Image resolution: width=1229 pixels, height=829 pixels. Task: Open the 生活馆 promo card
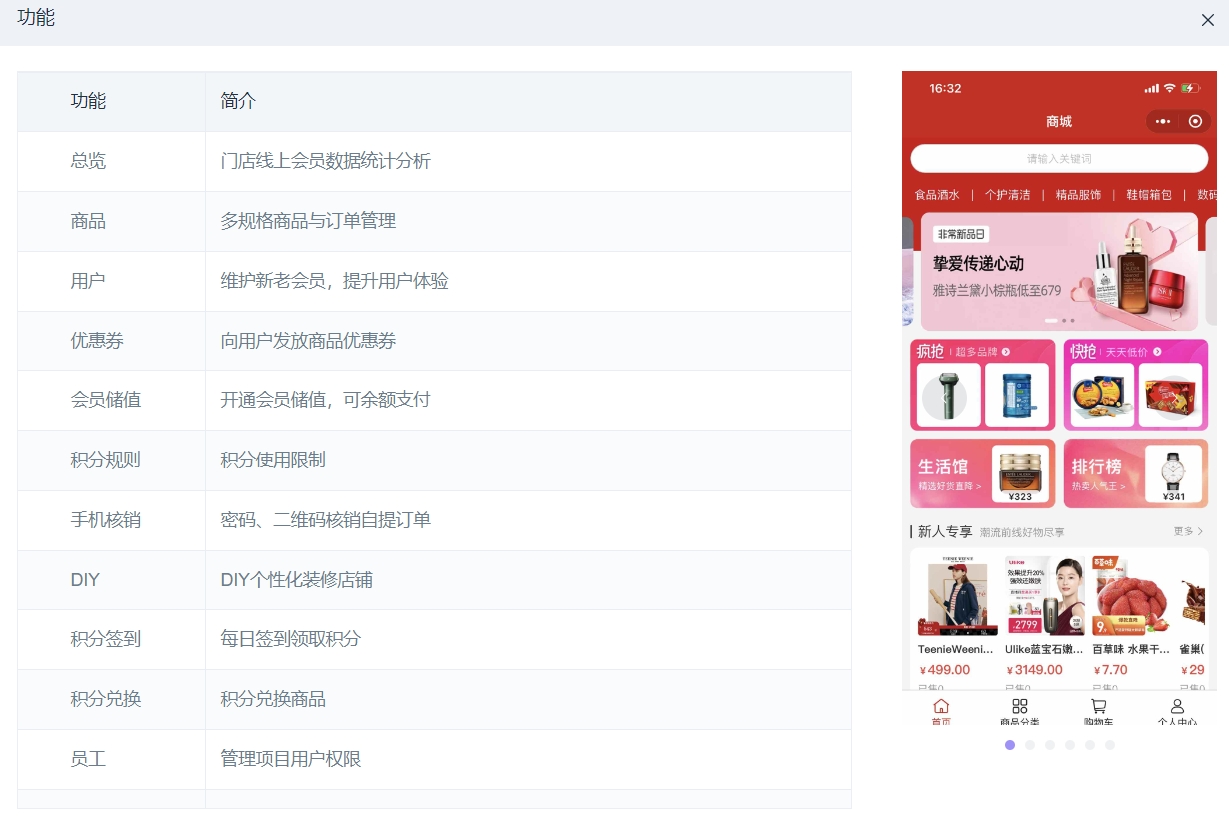982,474
